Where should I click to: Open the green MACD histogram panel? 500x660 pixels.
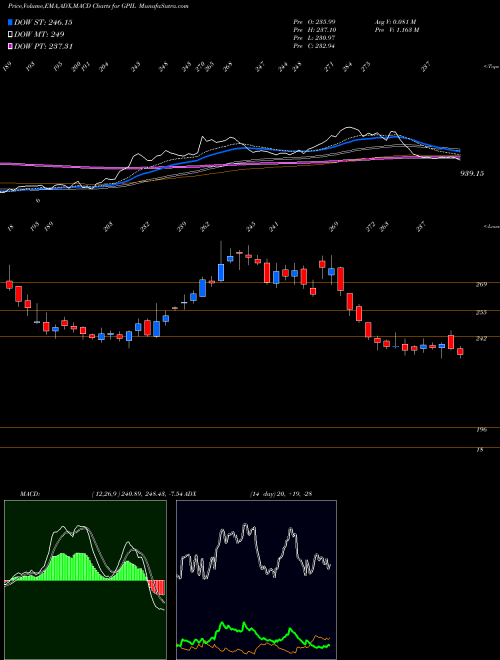pyautogui.click(x=85, y=580)
